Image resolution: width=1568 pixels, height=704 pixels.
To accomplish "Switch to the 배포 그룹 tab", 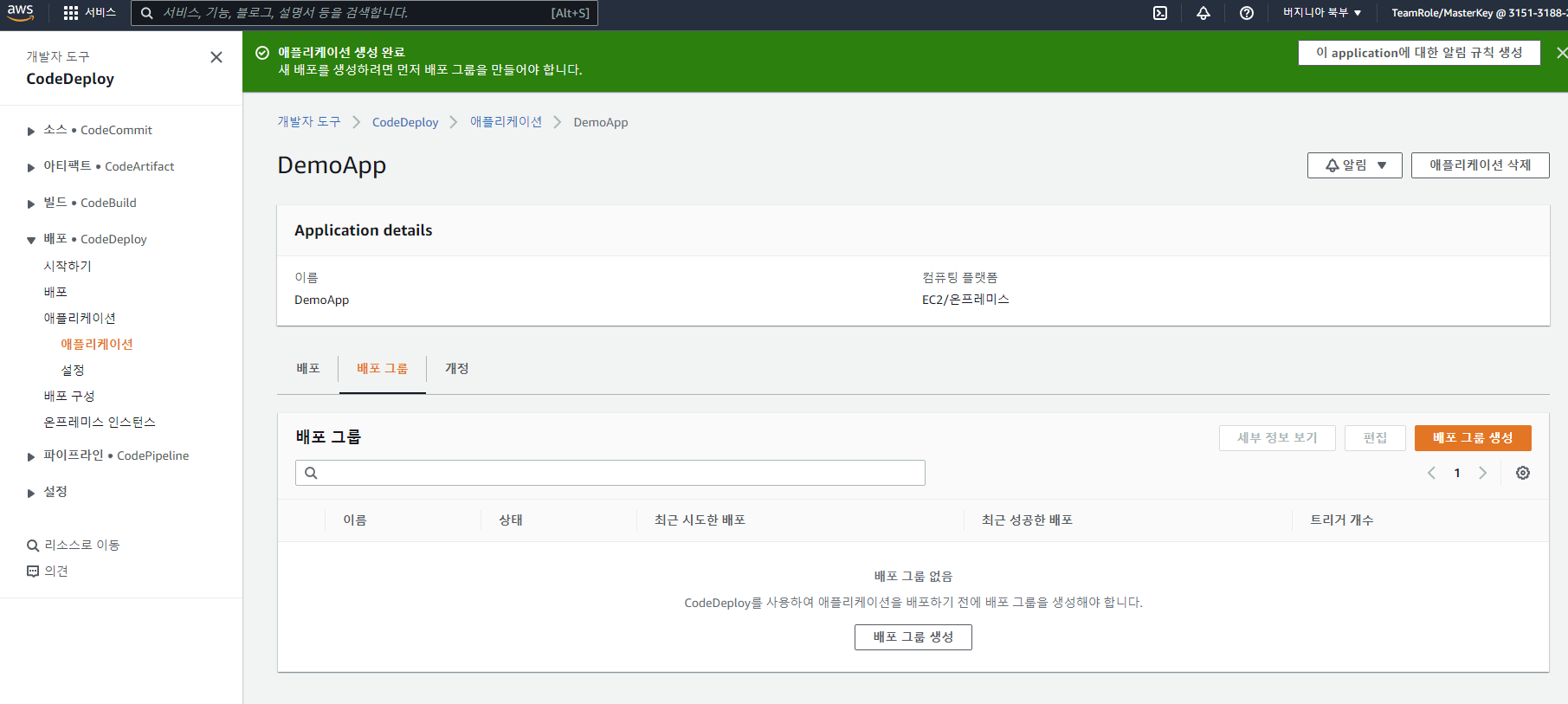I will (382, 369).
